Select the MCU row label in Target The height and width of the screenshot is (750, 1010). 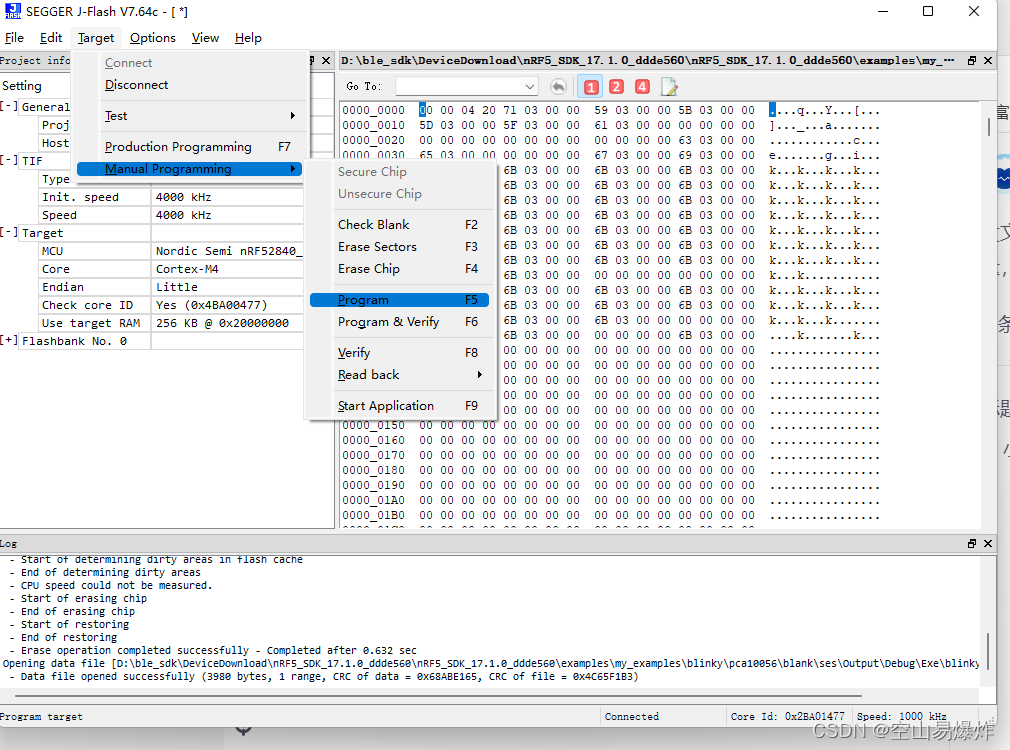53,251
